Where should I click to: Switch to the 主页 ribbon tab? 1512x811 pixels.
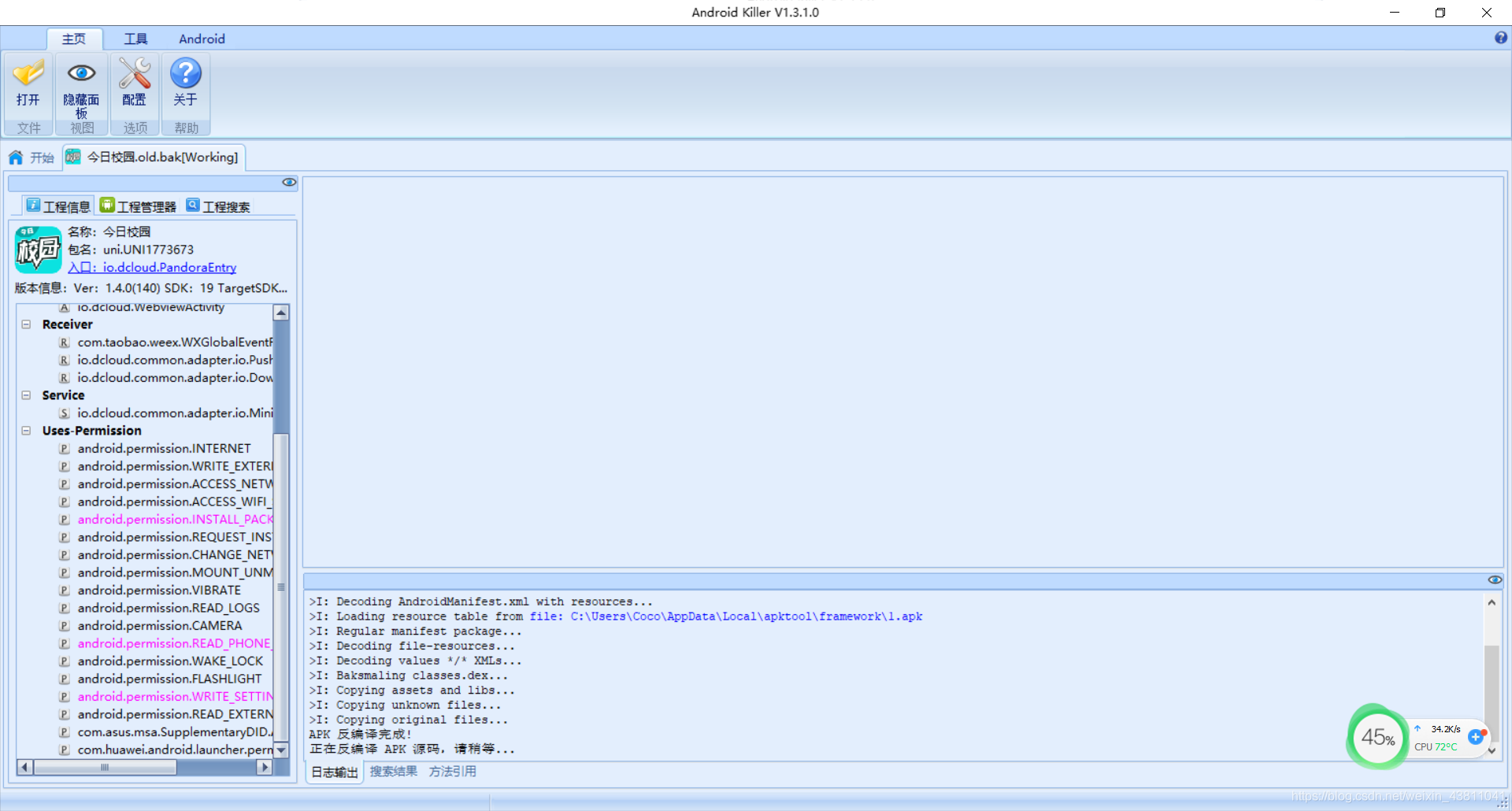pyautogui.click(x=74, y=39)
